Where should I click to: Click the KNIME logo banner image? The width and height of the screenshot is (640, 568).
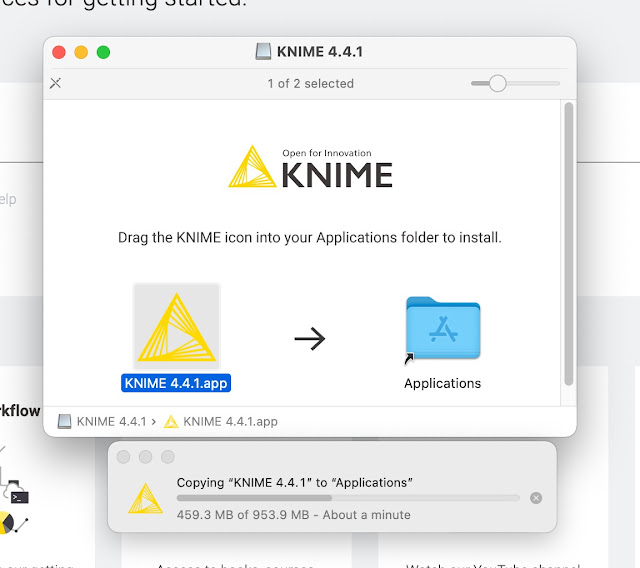[310, 167]
